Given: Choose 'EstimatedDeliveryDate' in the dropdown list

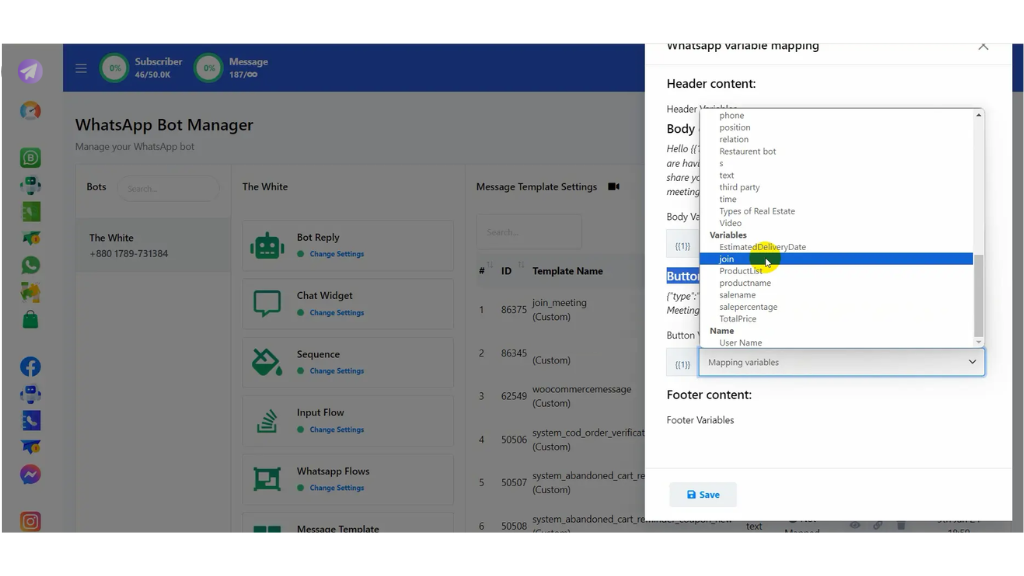Looking at the screenshot, I should pos(762,247).
